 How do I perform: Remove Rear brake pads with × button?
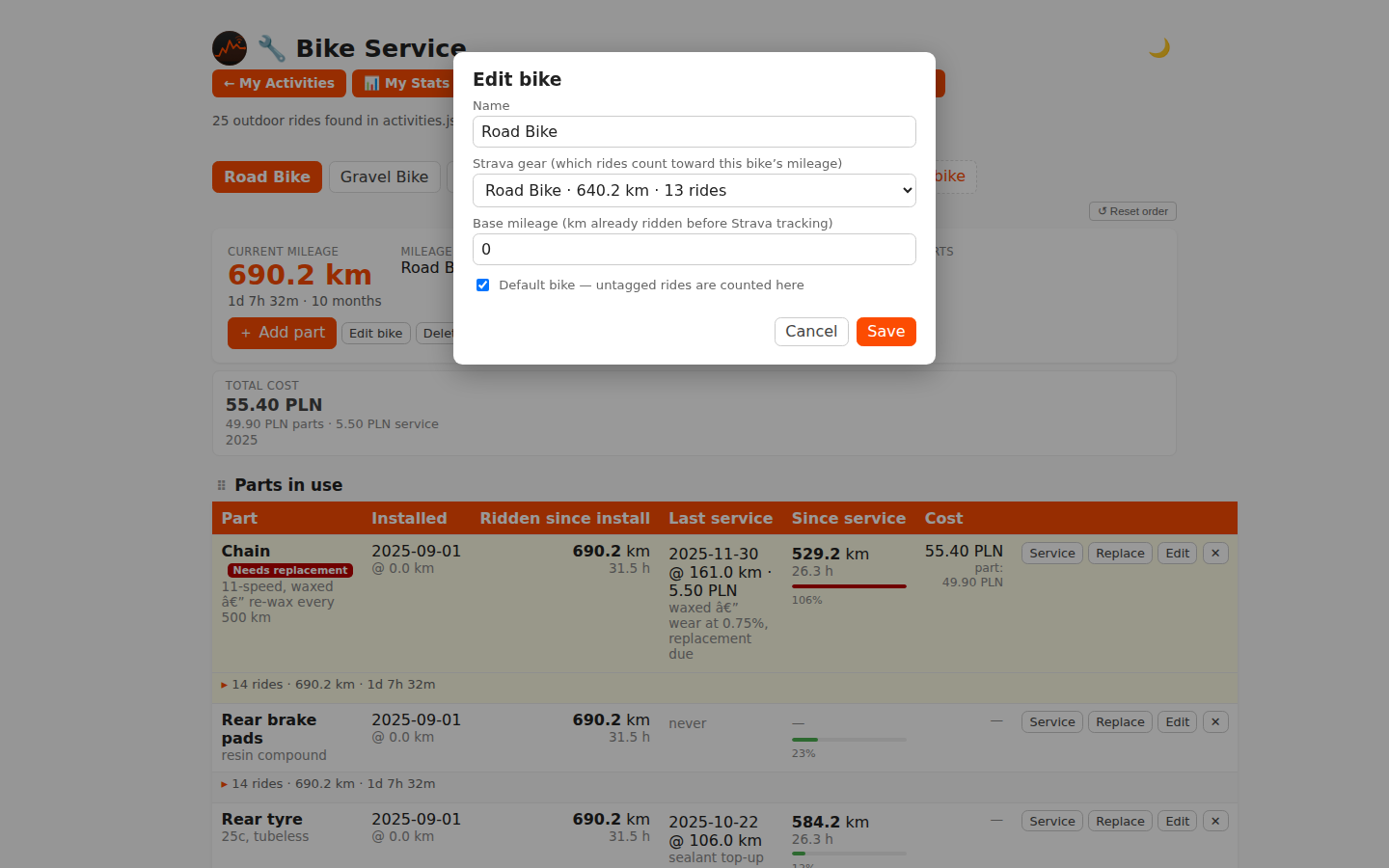[1215, 722]
